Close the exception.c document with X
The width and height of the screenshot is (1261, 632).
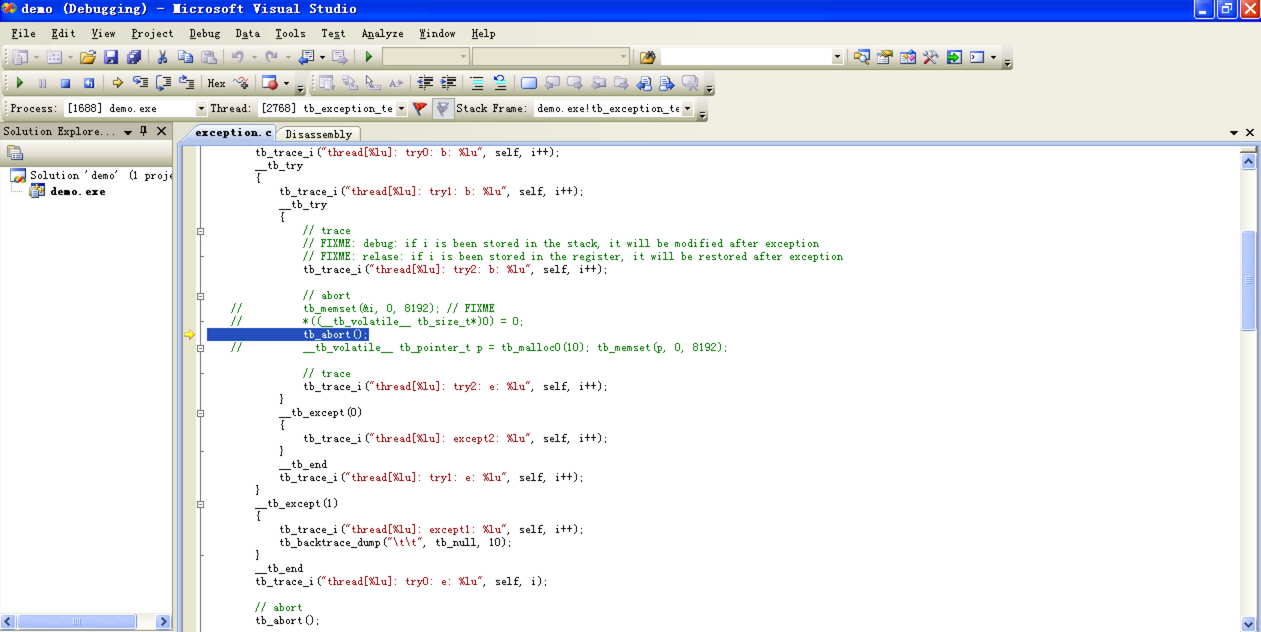(x=1249, y=132)
